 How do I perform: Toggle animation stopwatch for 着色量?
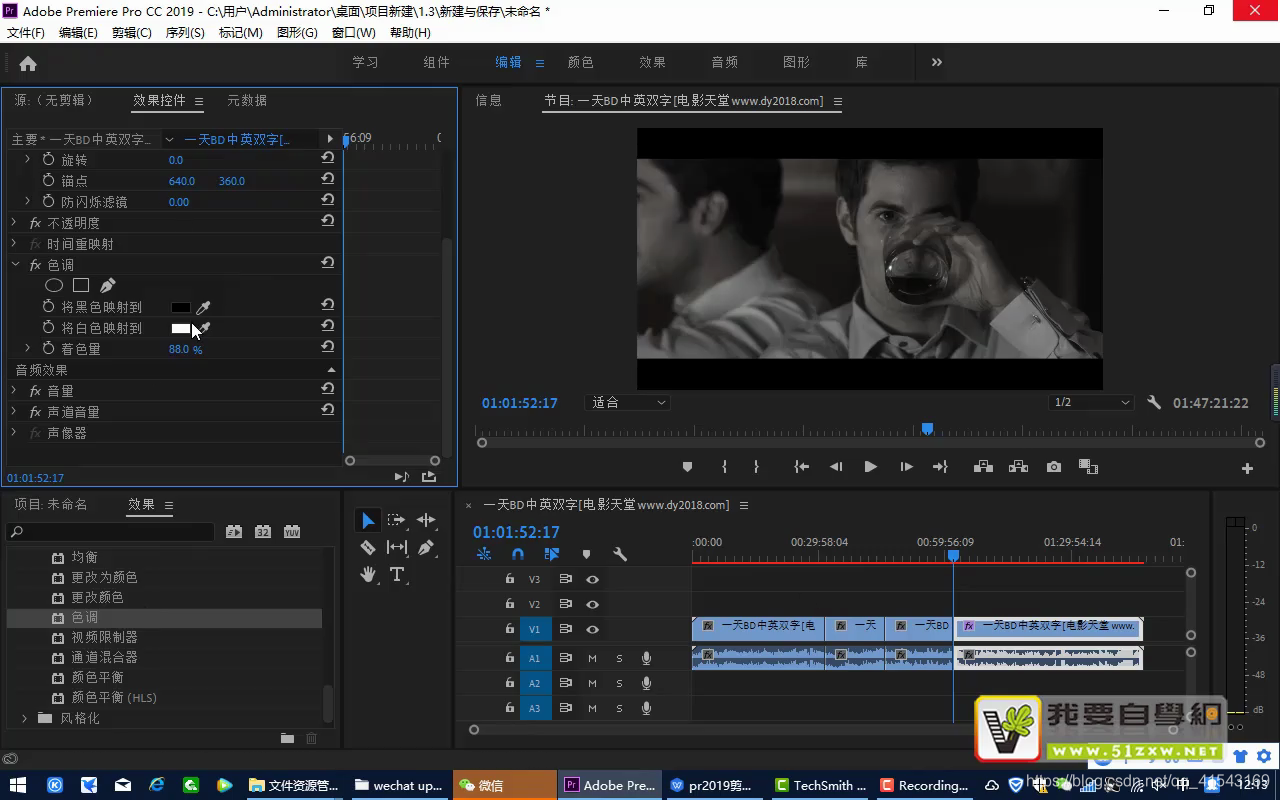coord(48,348)
